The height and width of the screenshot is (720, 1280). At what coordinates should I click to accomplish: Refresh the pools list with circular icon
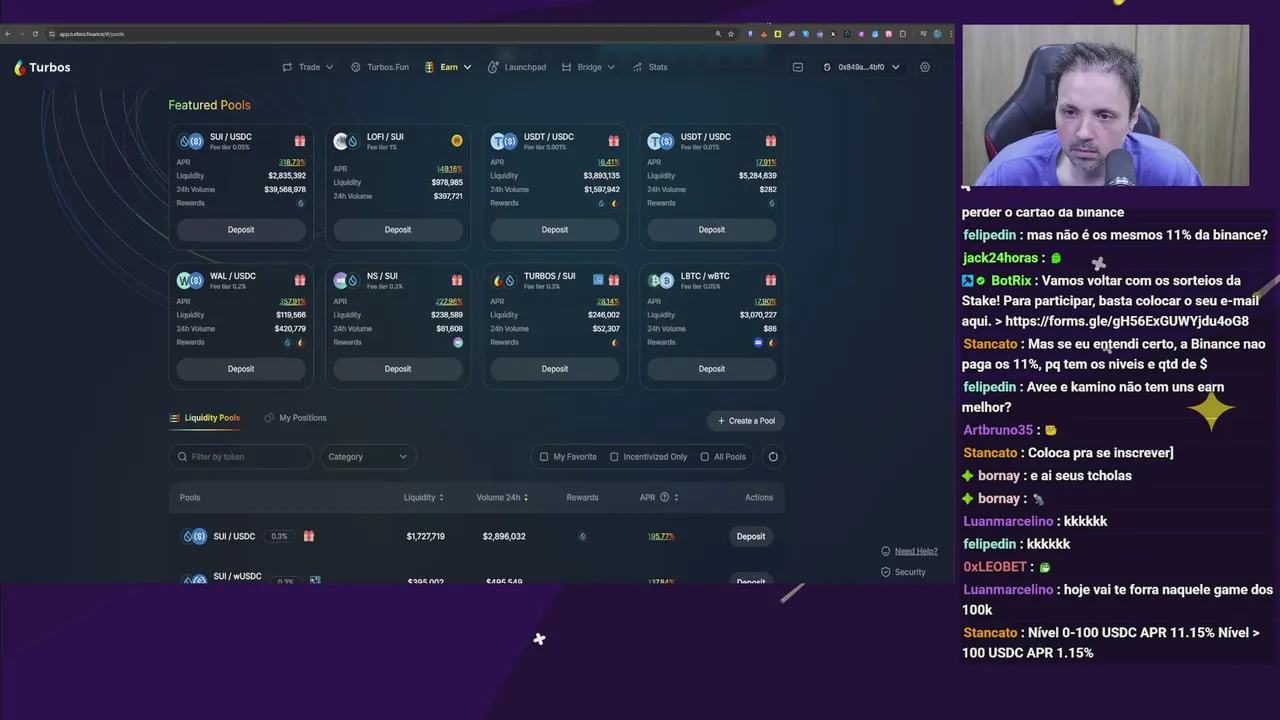click(772, 457)
